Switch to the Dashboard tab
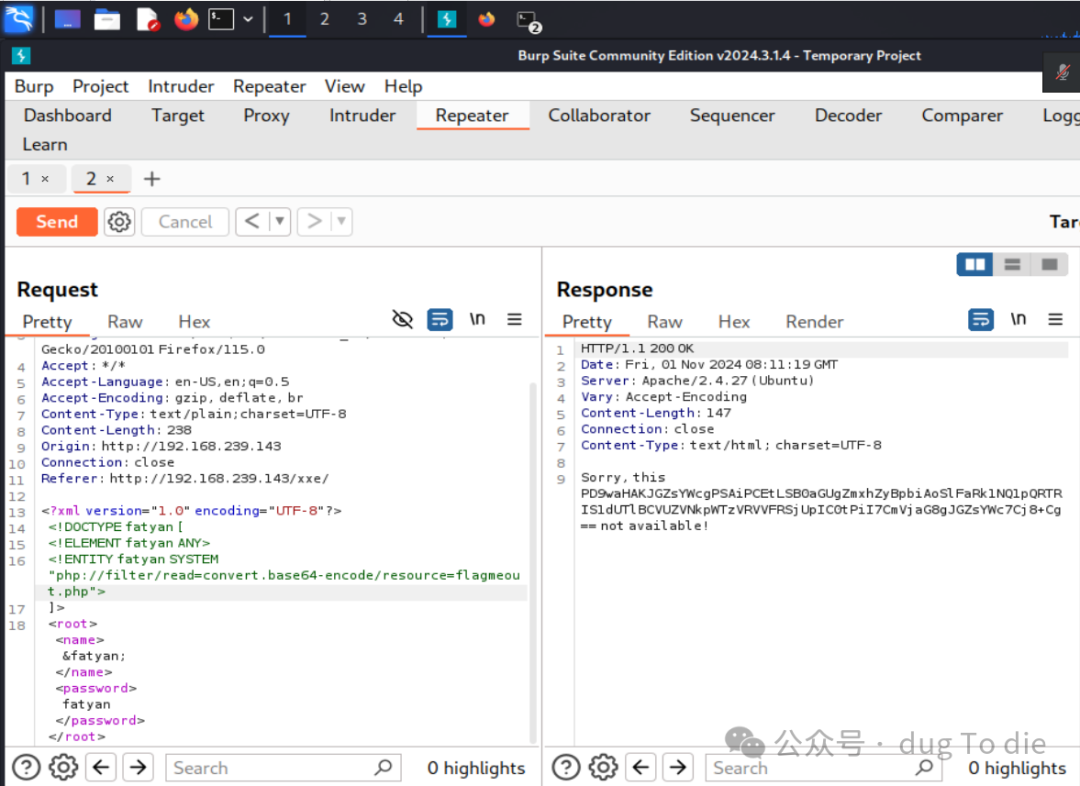Screen dimensions: 1080x786 tap(68, 115)
